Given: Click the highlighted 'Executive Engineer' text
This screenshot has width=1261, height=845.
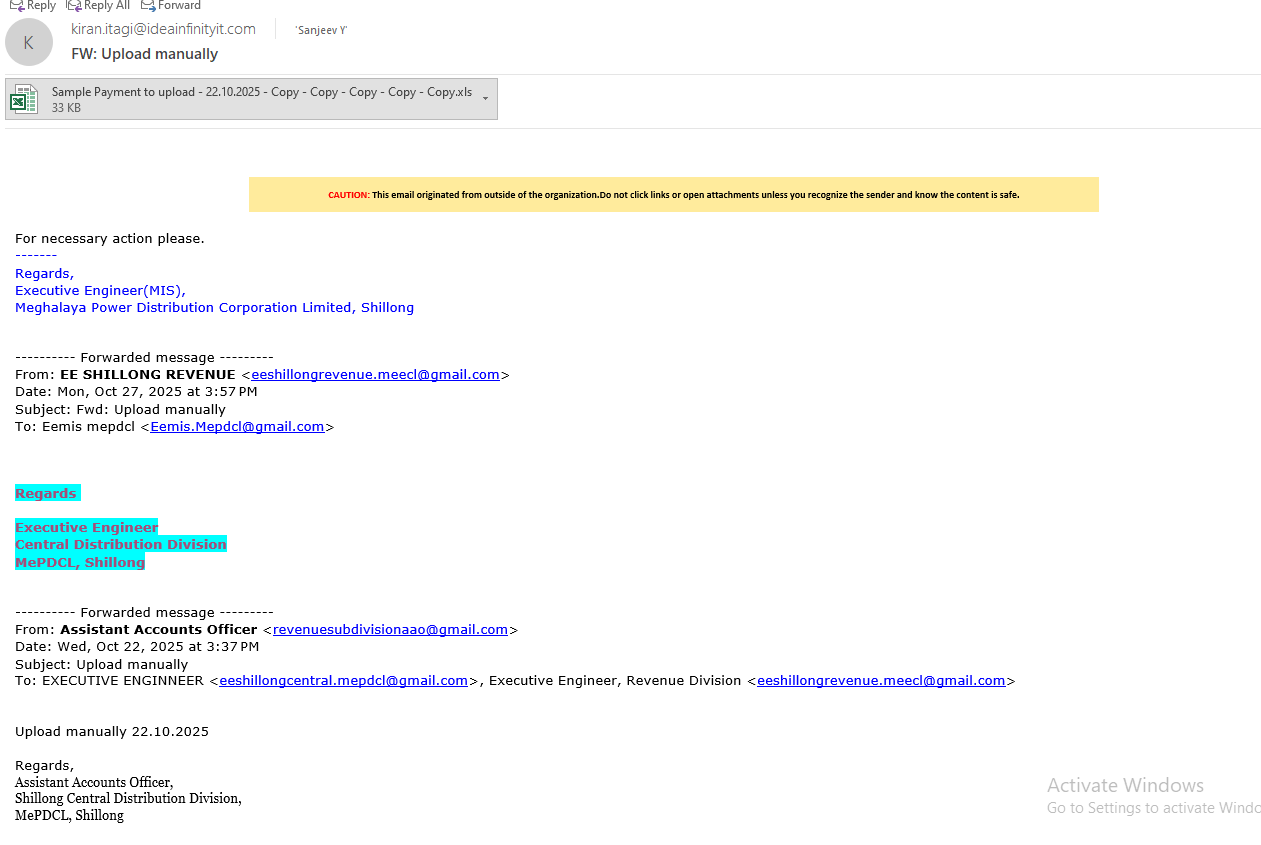Looking at the screenshot, I should [86, 527].
